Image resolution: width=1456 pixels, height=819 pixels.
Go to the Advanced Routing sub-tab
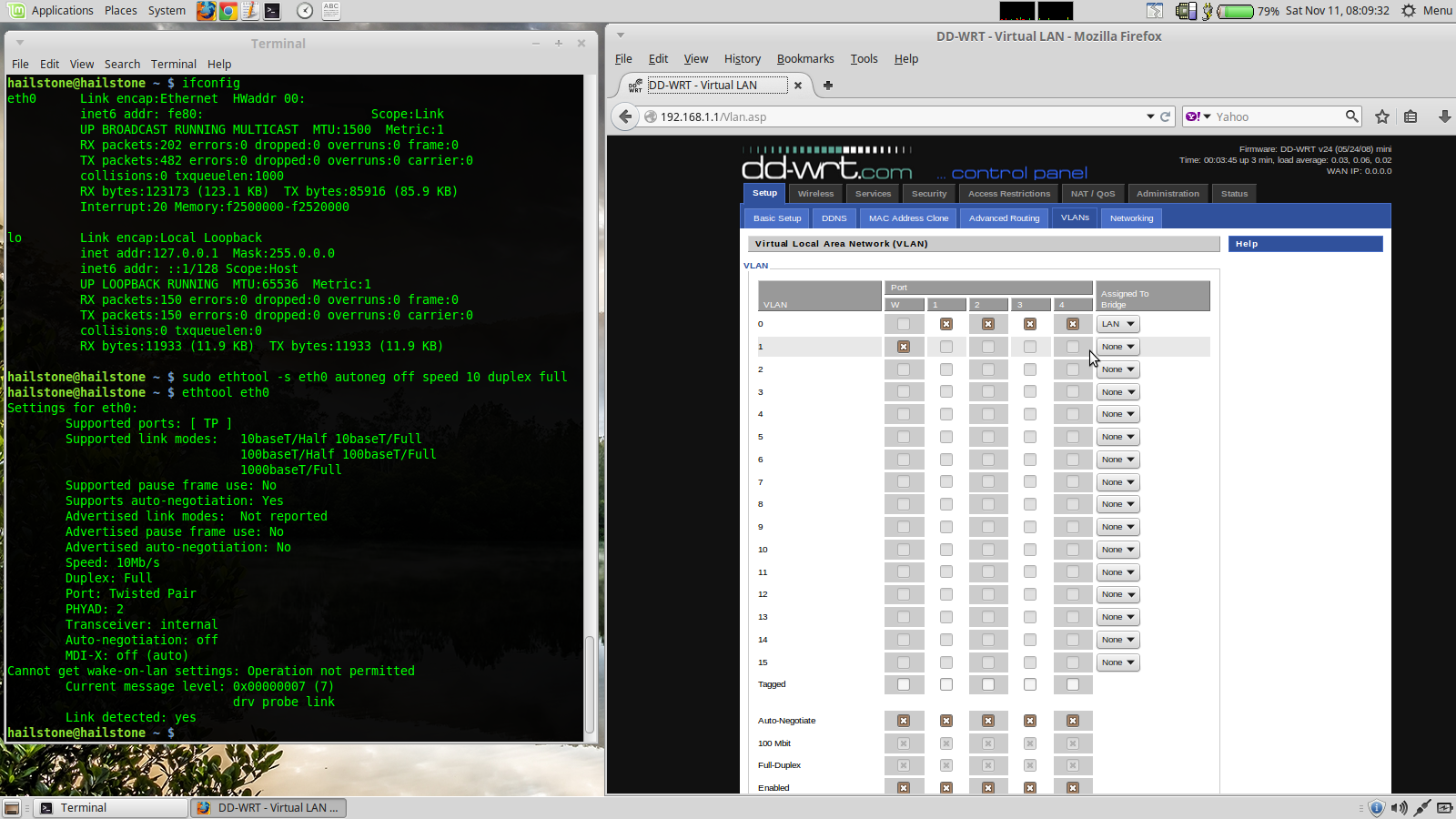[x=1004, y=218]
